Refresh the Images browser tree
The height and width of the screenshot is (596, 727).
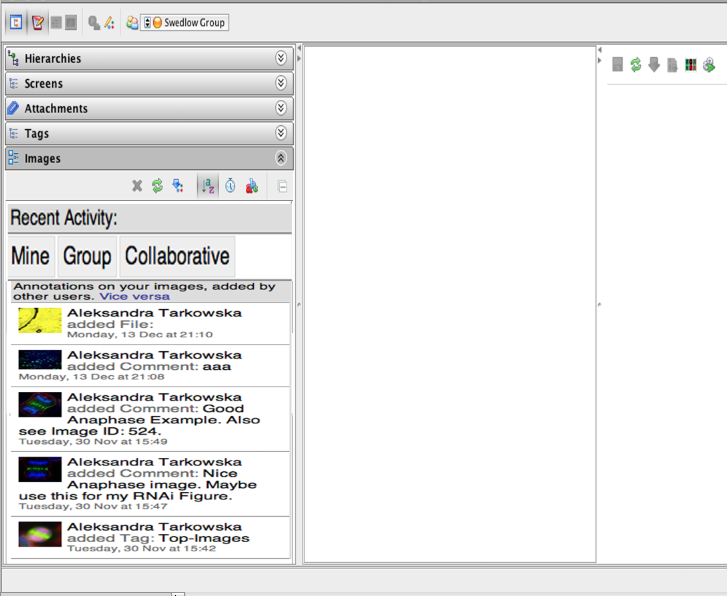158,186
